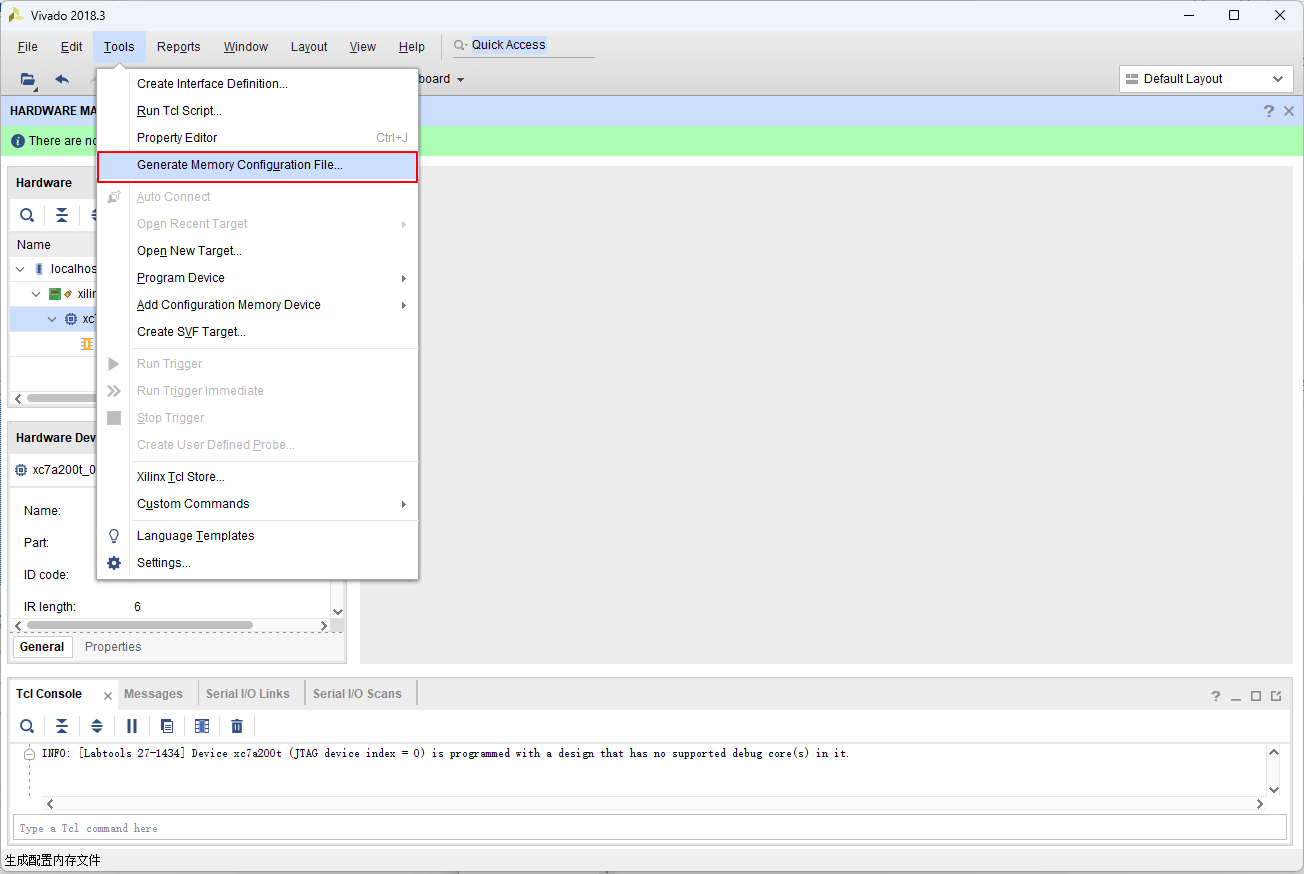Open the Layout menu
Screen dimensions: 1304x874
coord(309,47)
